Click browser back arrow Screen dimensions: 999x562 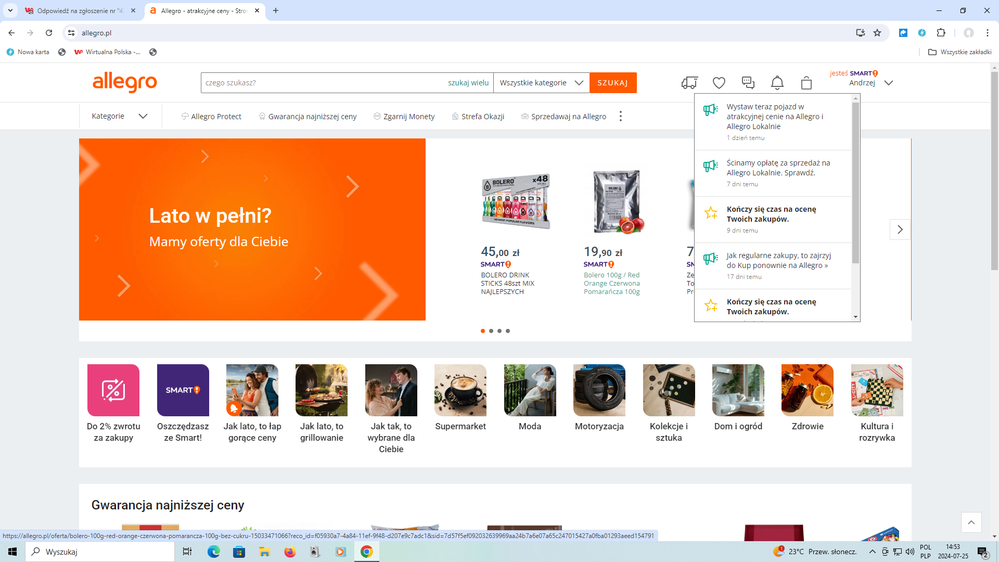(11, 32)
